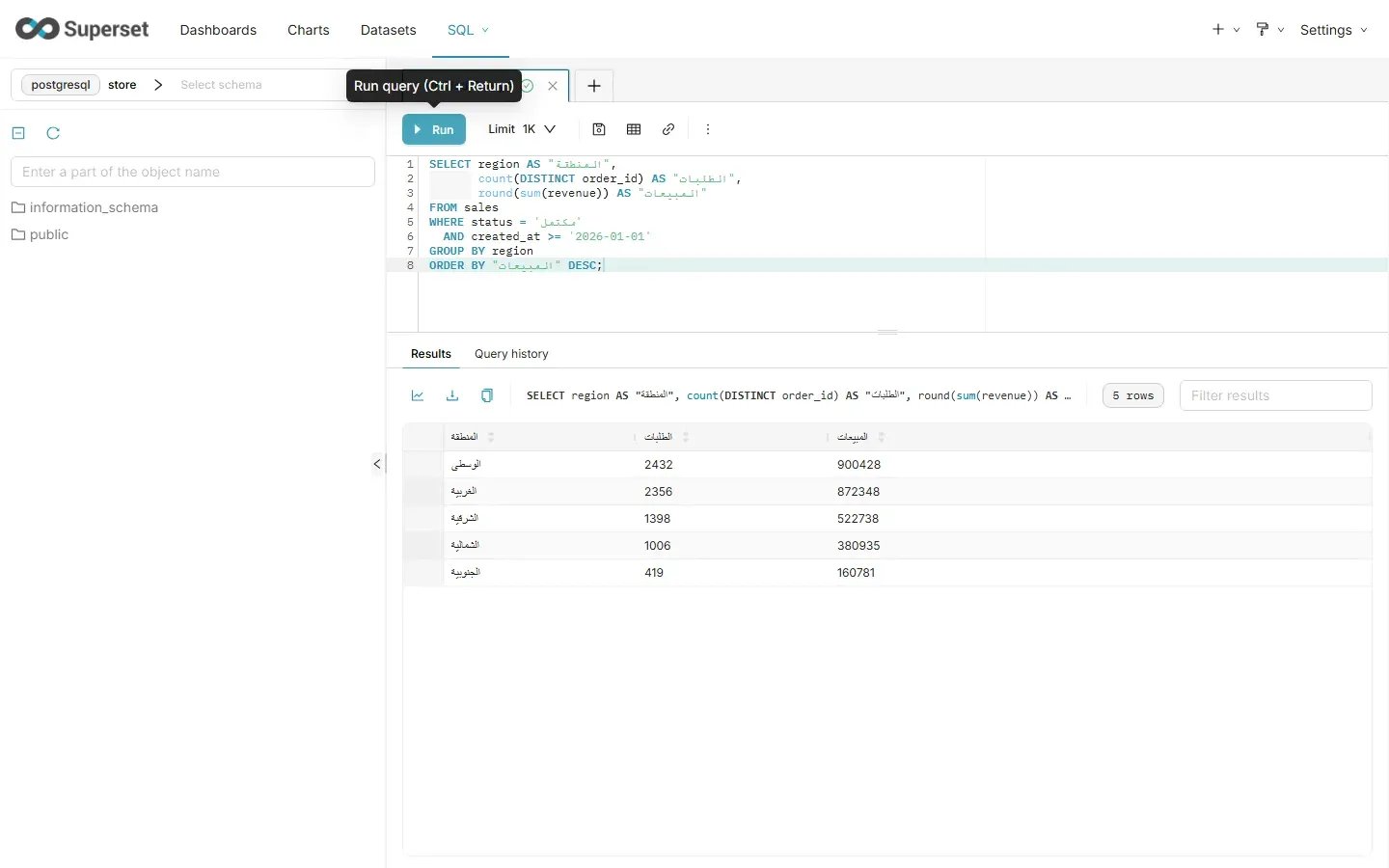Open the vertical ellipsis more menu
Image resolution: width=1389 pixels, height=868 pixels.
tap(708, 129)
